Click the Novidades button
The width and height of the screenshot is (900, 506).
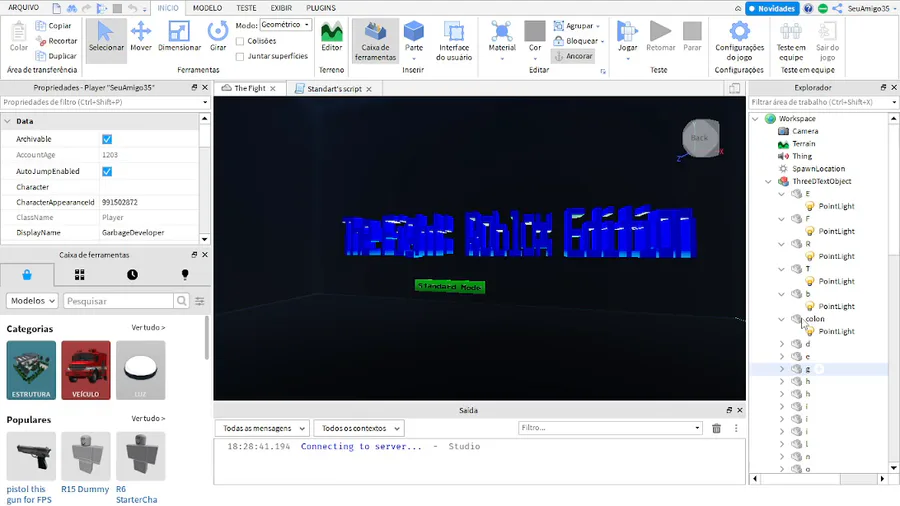pos(771,9)
